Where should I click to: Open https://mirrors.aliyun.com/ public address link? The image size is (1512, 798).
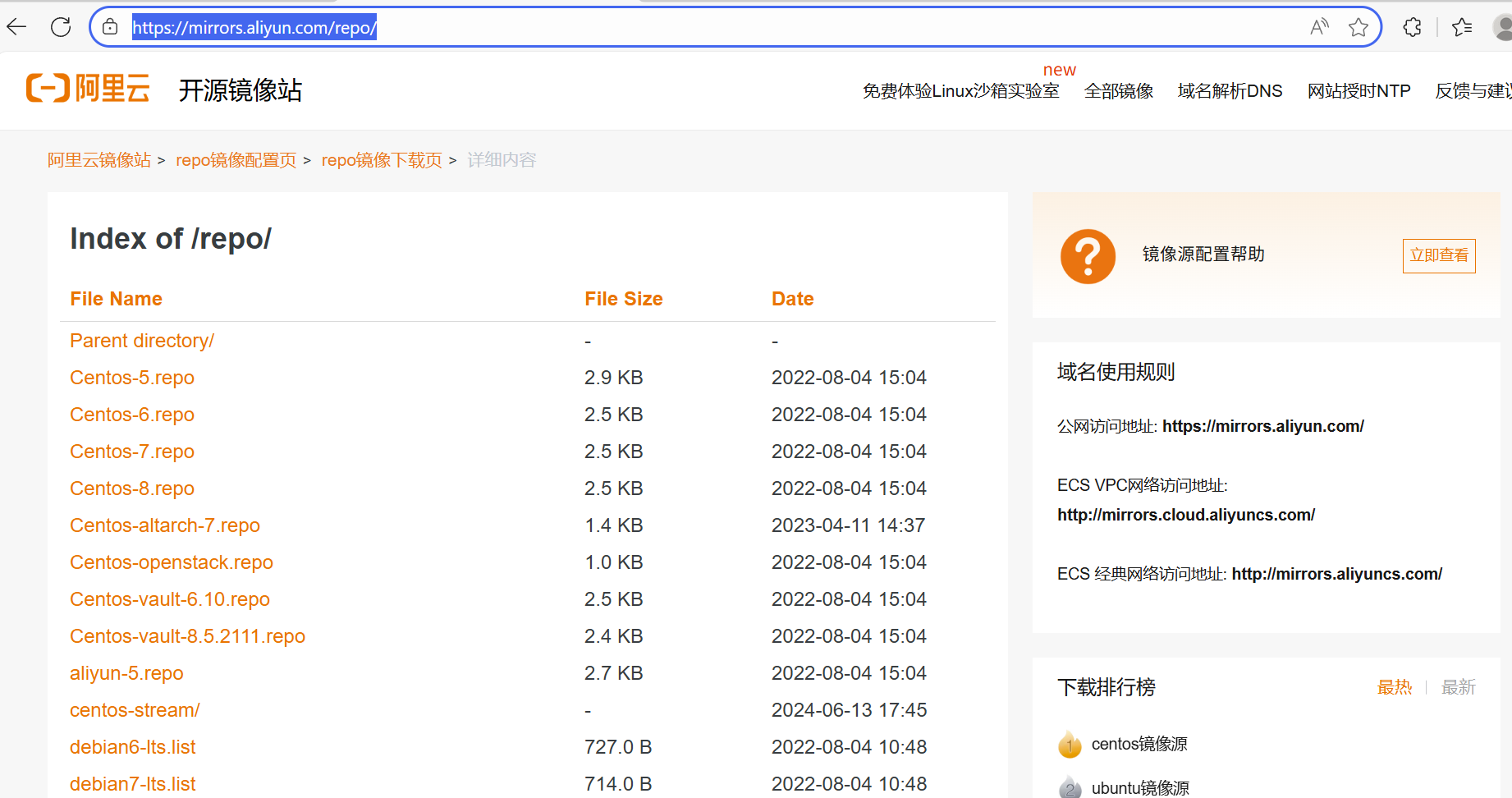(1263, 426)
